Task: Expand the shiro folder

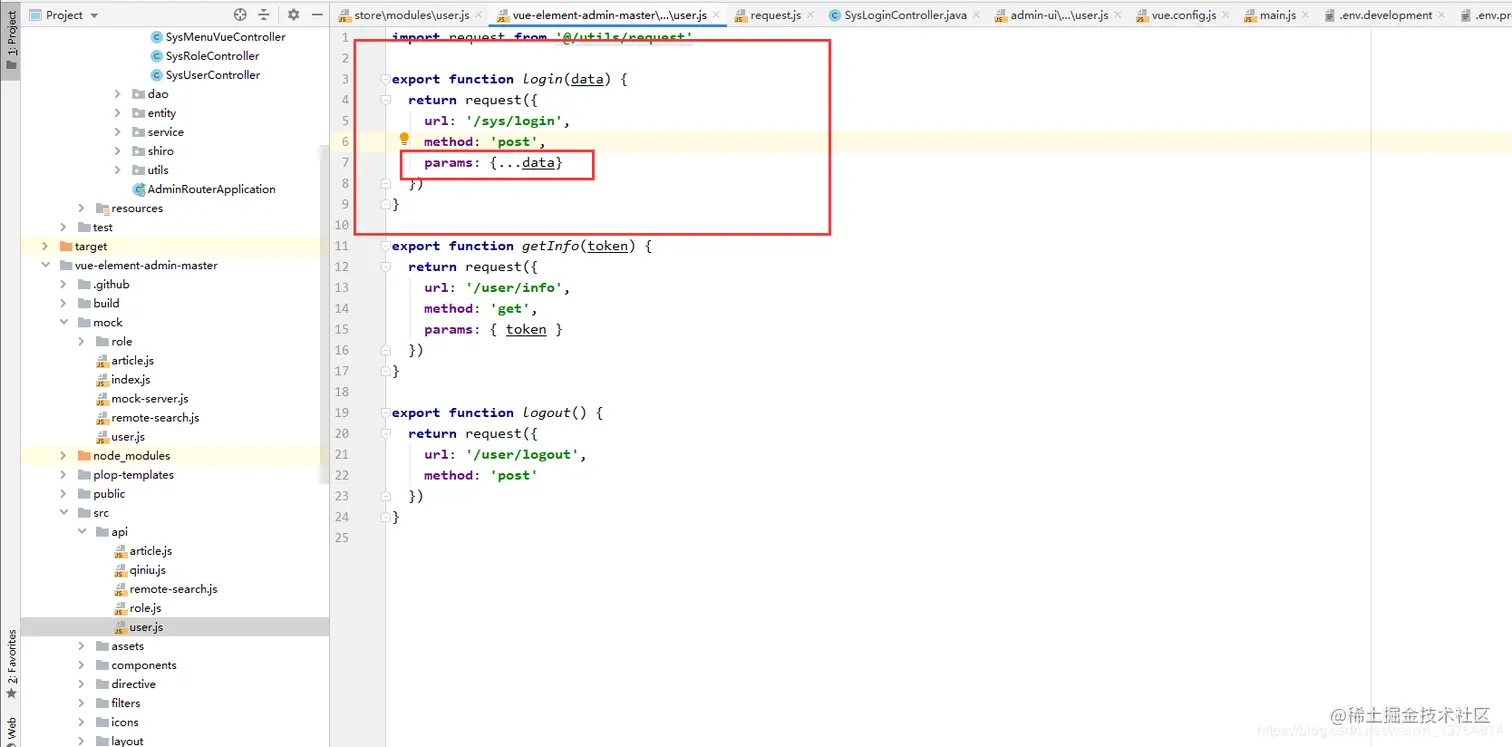Action: pos(118,151)
